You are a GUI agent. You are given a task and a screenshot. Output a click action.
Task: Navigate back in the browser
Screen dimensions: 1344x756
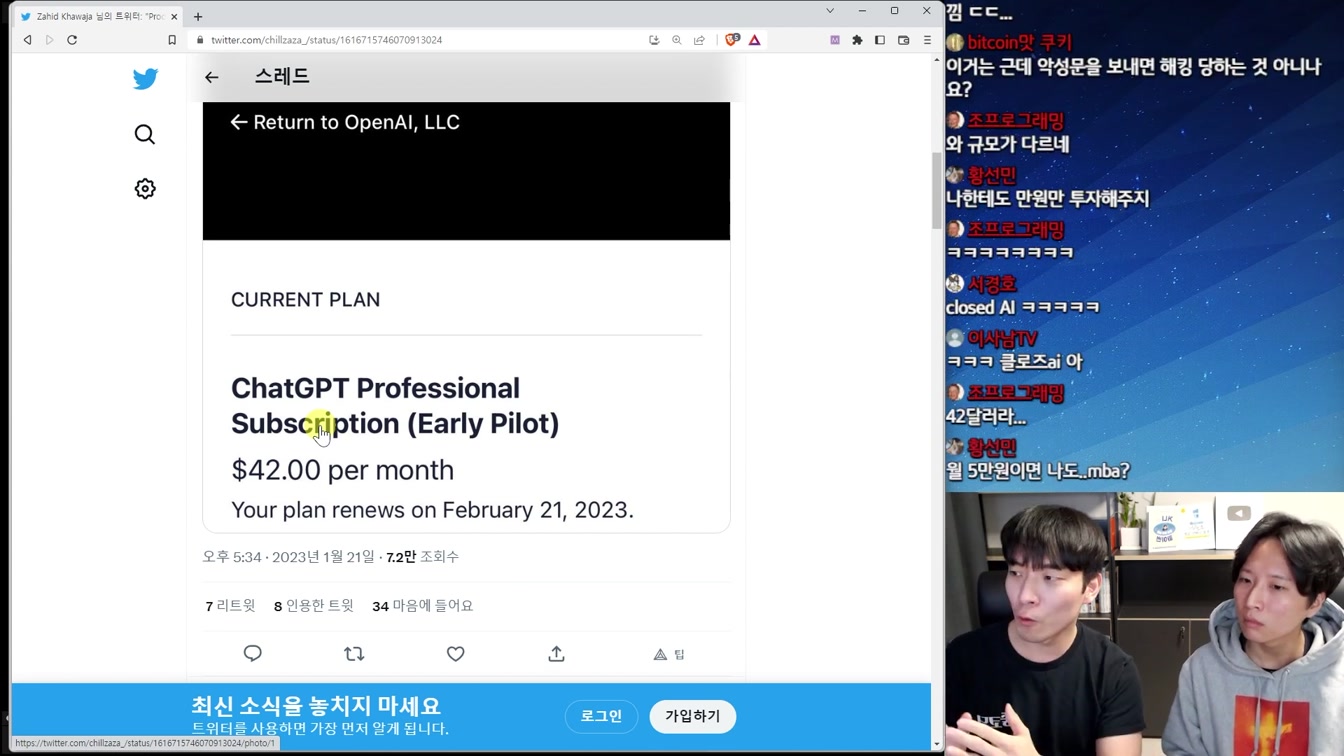click(27, 40)
